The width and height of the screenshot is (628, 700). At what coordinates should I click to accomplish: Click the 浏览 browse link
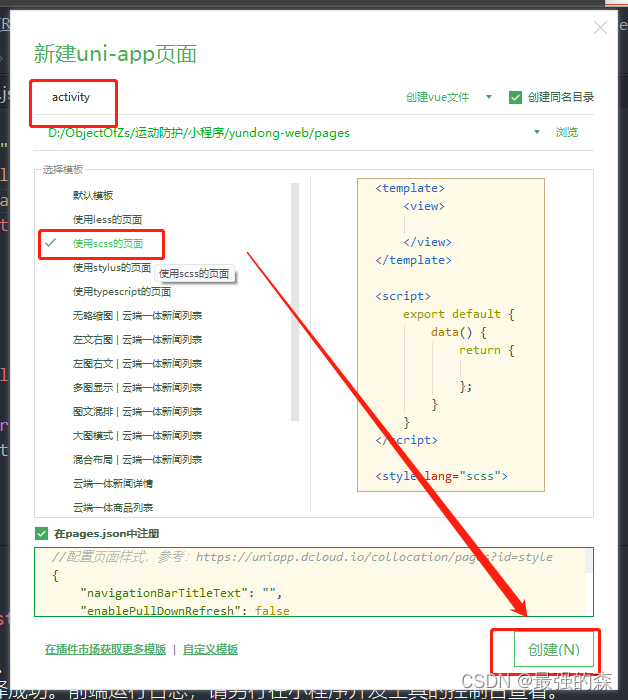[x=566, y=132]
